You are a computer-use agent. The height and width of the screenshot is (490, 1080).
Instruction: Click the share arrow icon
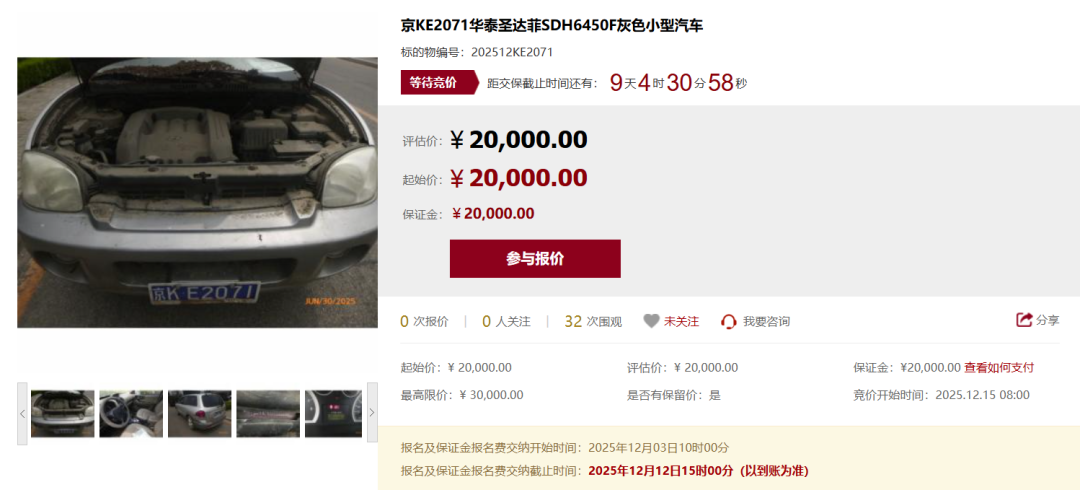[x=1024, y=320]
